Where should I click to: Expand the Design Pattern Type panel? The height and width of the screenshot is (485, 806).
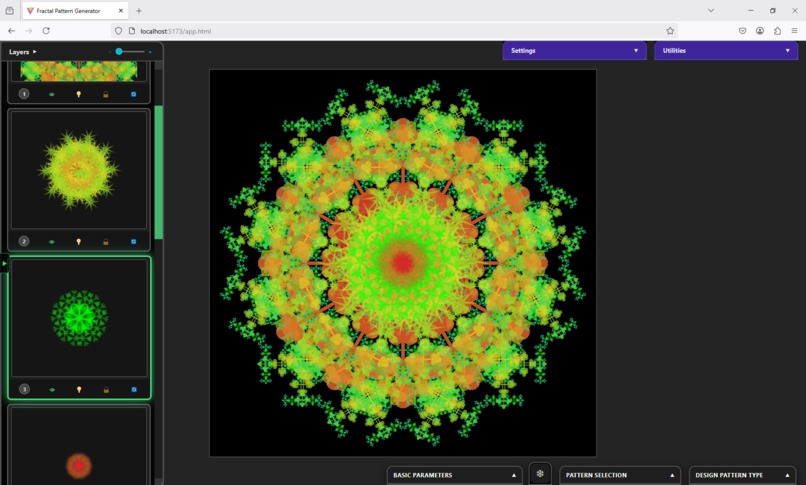pyautogui.click(x=742, y=475)
